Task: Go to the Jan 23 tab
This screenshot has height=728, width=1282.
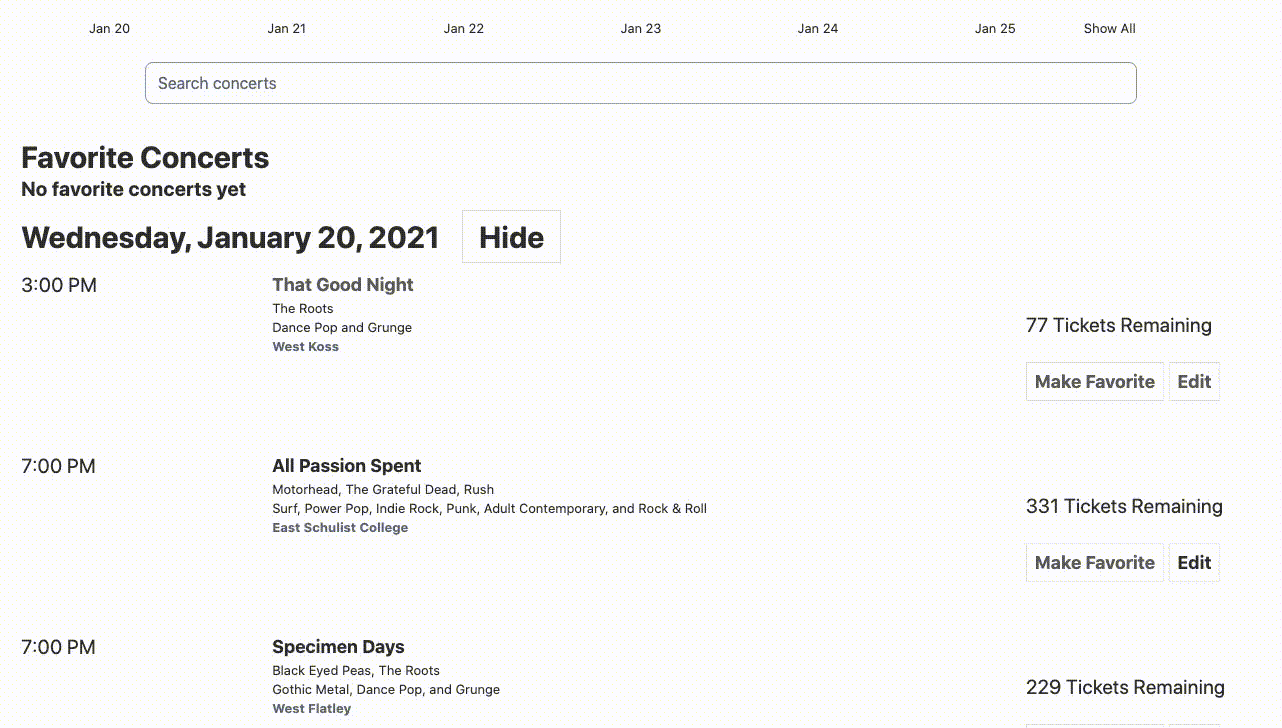Action: (x=640, y=28)
